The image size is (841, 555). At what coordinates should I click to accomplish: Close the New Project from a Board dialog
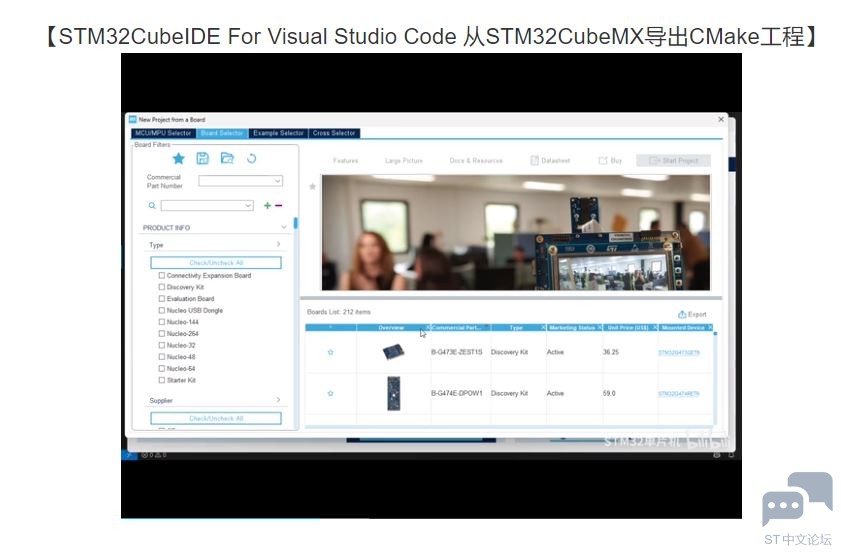pyautogui.click(x=721, y=119)
